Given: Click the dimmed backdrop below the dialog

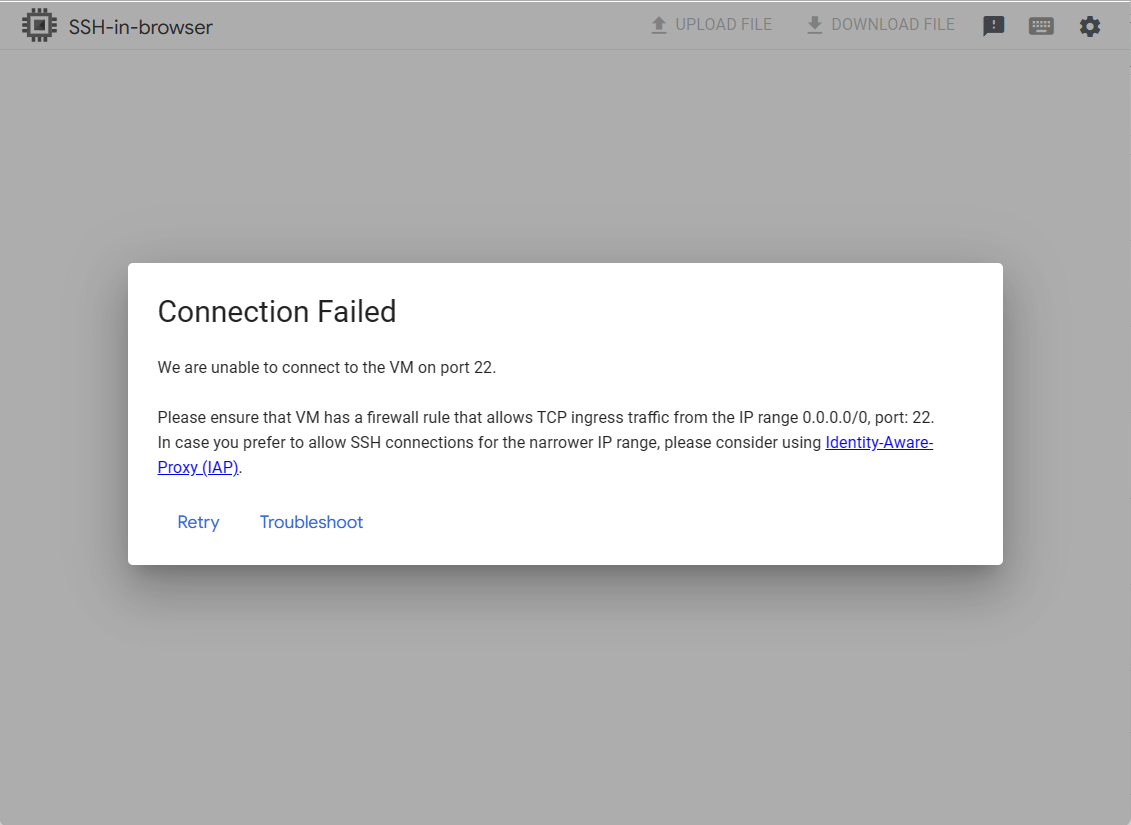Looking at the screenshot, I should coord(565,700).
